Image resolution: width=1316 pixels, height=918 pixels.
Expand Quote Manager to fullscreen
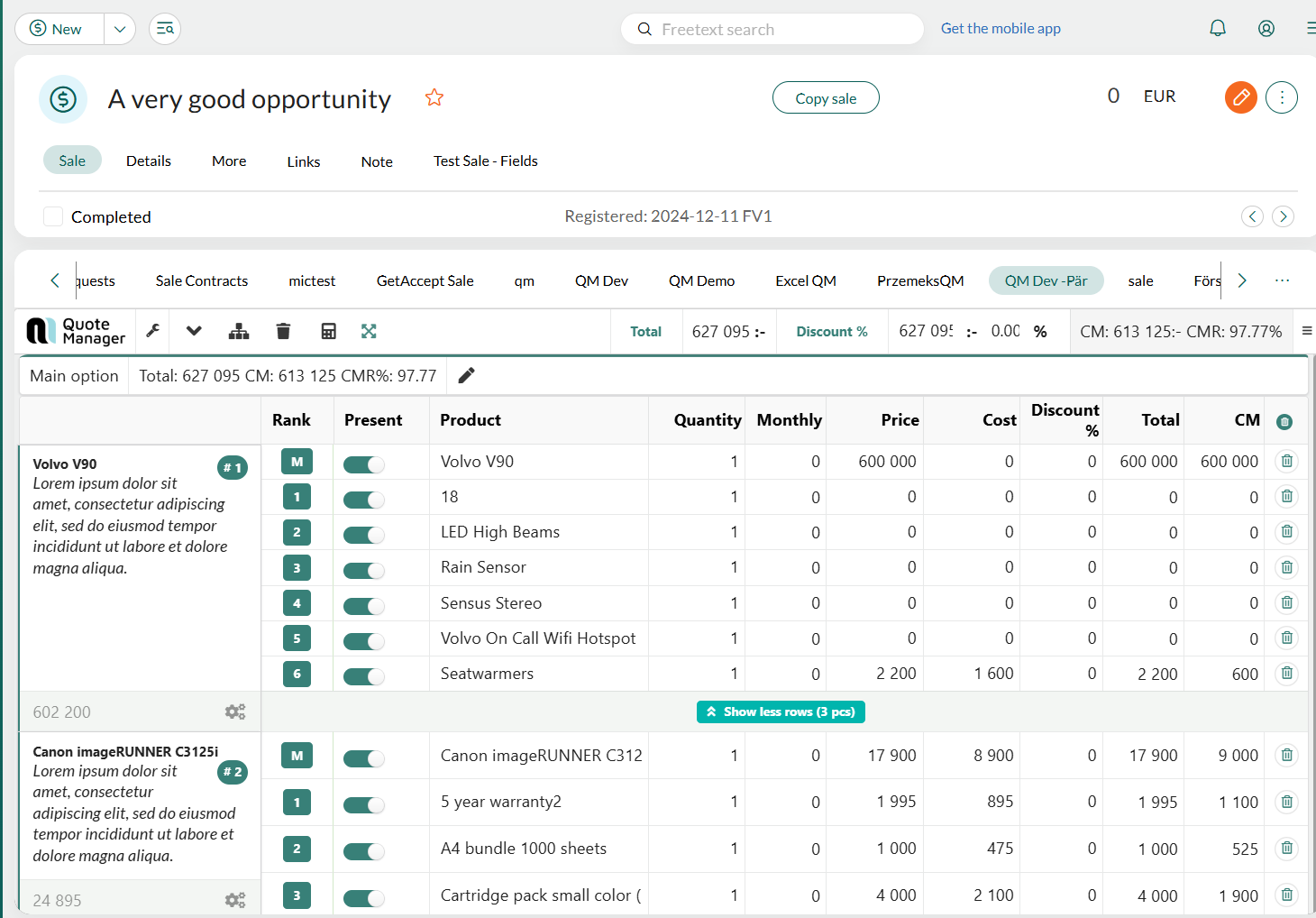369,331
